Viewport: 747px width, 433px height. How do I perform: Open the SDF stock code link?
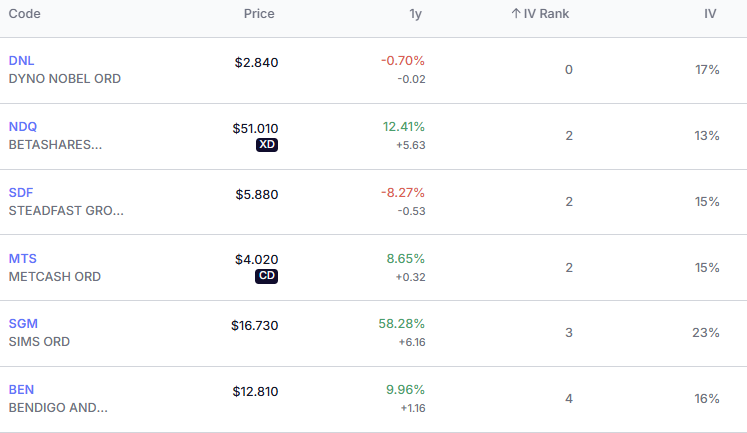click(21, 193)
